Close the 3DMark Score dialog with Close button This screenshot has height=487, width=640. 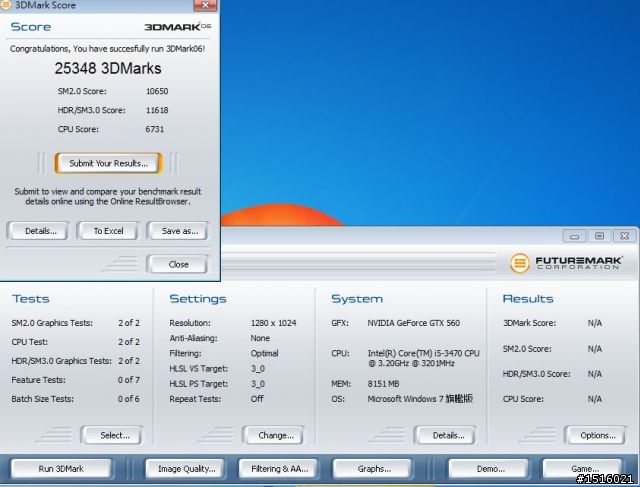pyautogui.click(x=178, y=264)
